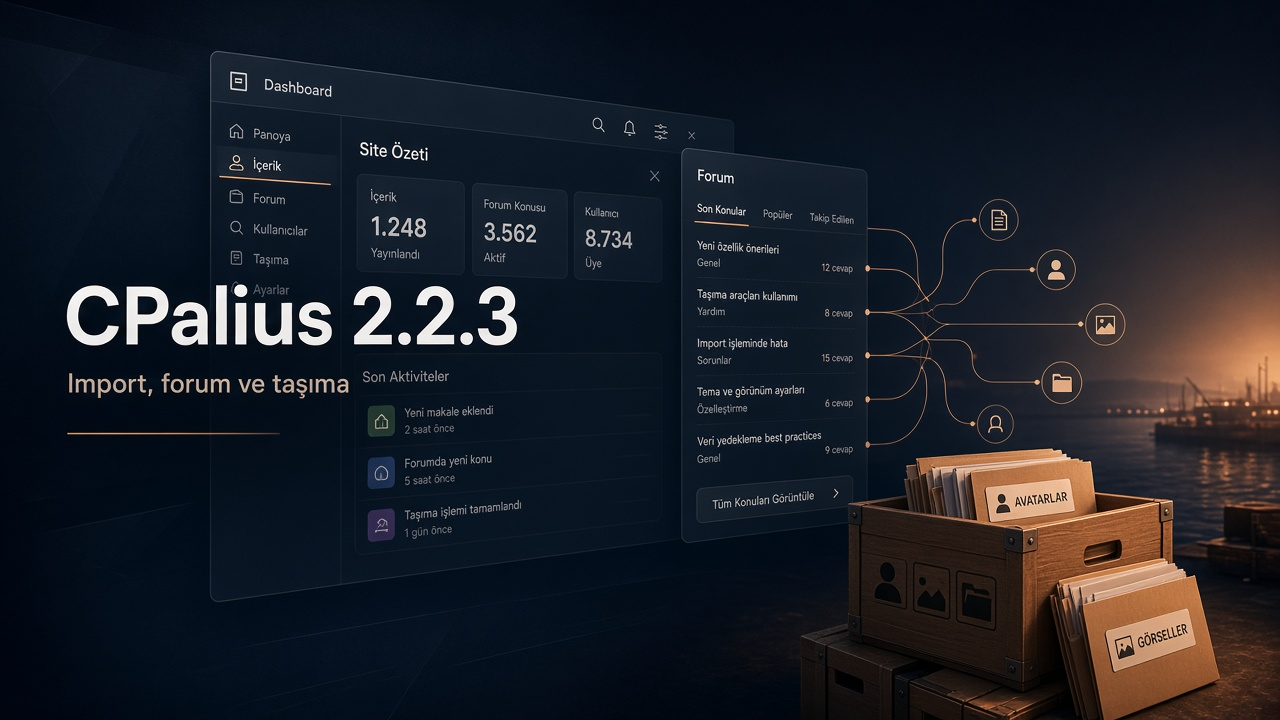
Task: Click the İçerik person icon
Action: tap(236, 163)
